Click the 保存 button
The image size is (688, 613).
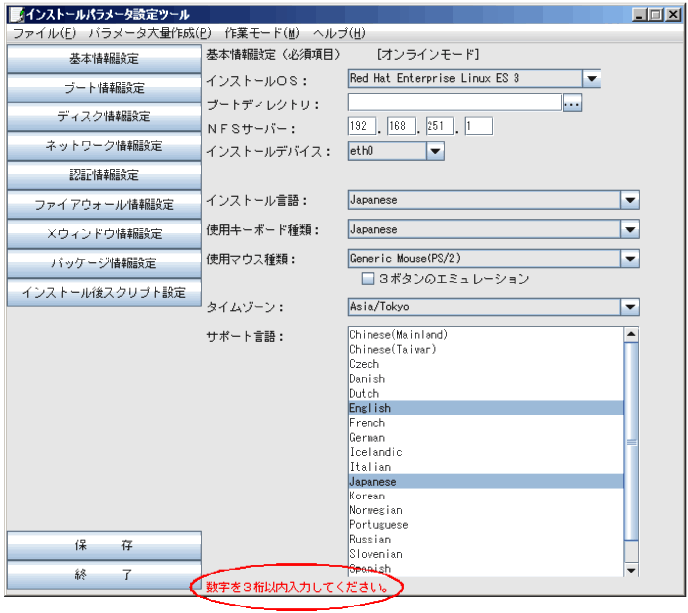[x=104, y=545]
